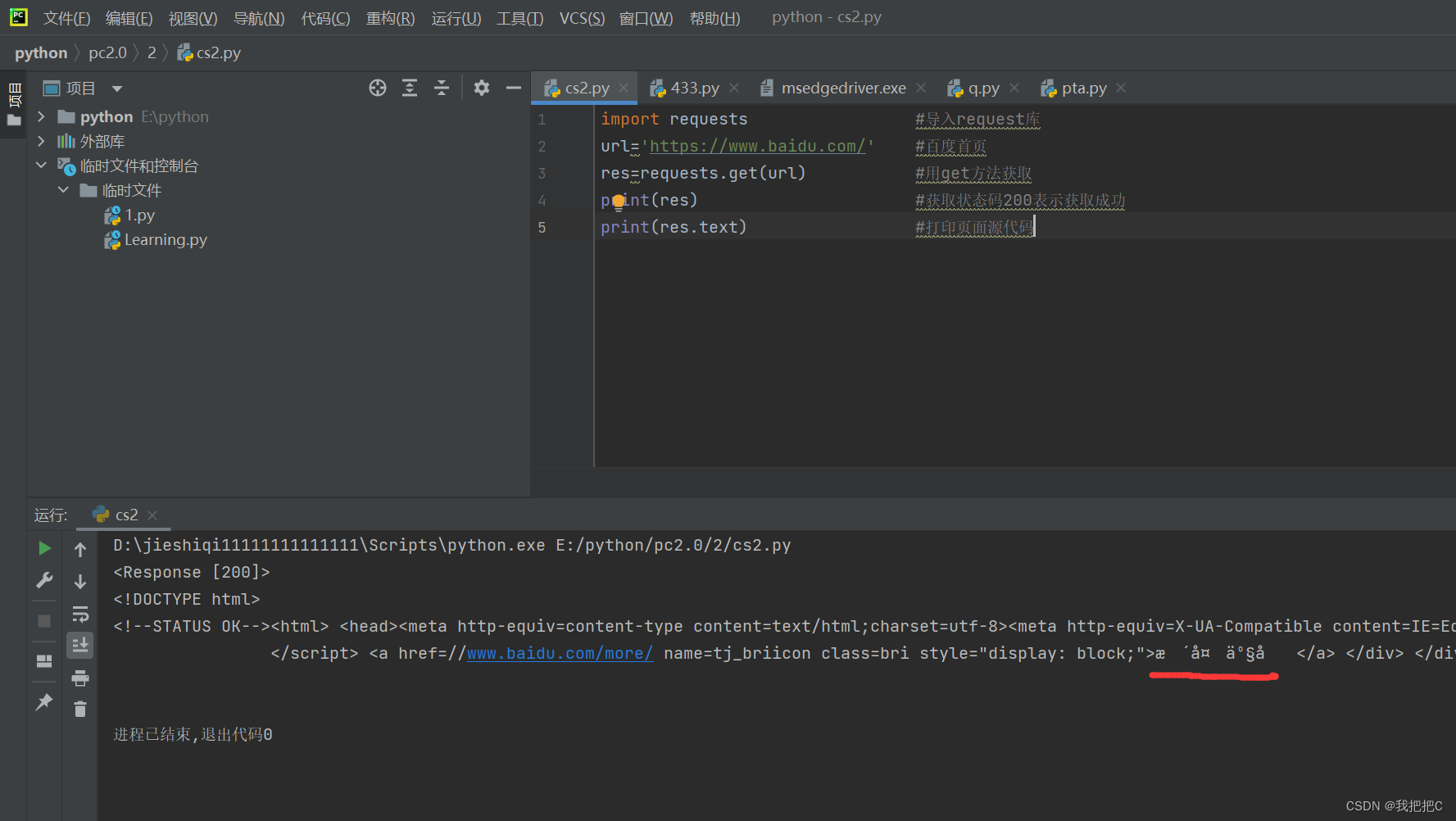
Task: Click the down arrow in run toolbar
Action: [x=80, y=581]
